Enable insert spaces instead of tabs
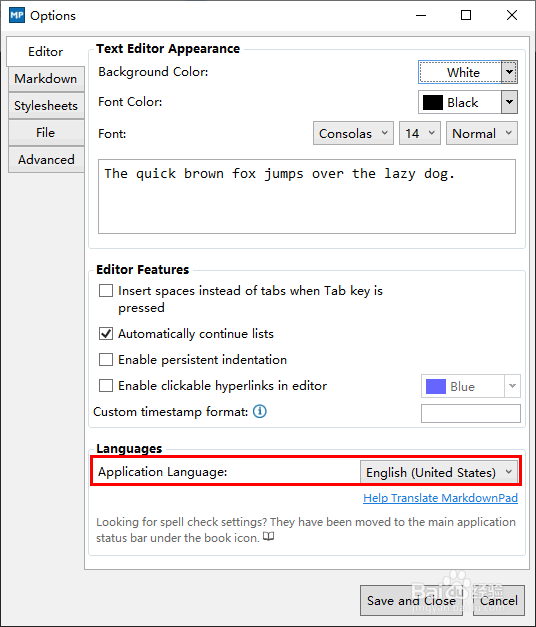The width and height of the screenshot is (536, 627). coord(106,290)
